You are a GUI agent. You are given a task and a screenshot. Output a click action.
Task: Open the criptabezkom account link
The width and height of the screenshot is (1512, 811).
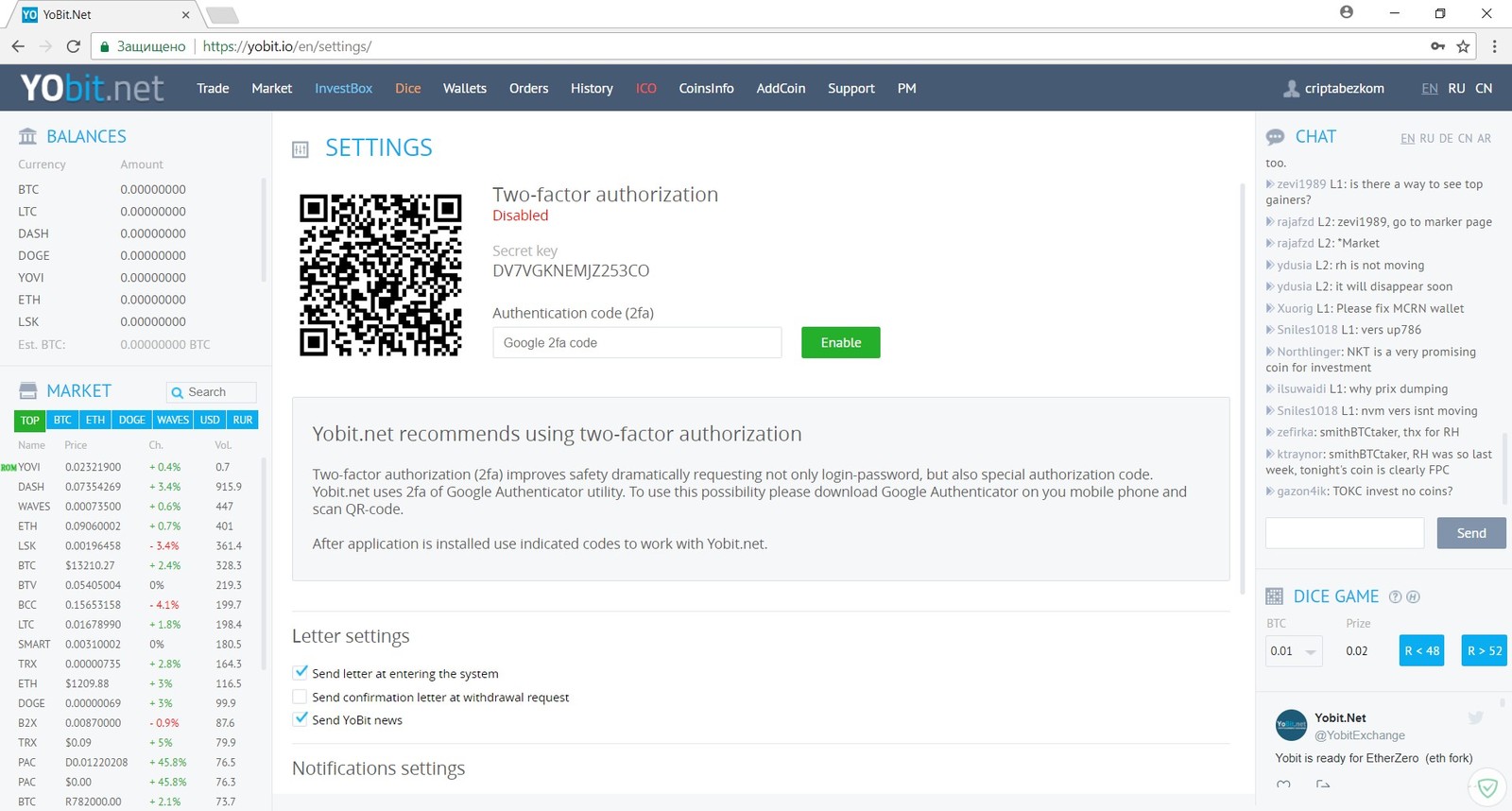pyautogui.click(x=1344, y=88)
